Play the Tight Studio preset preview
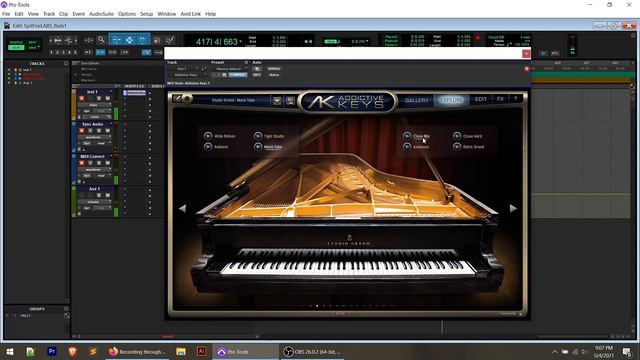The width and height of the screenshot is (640, 360). [258, 136]
